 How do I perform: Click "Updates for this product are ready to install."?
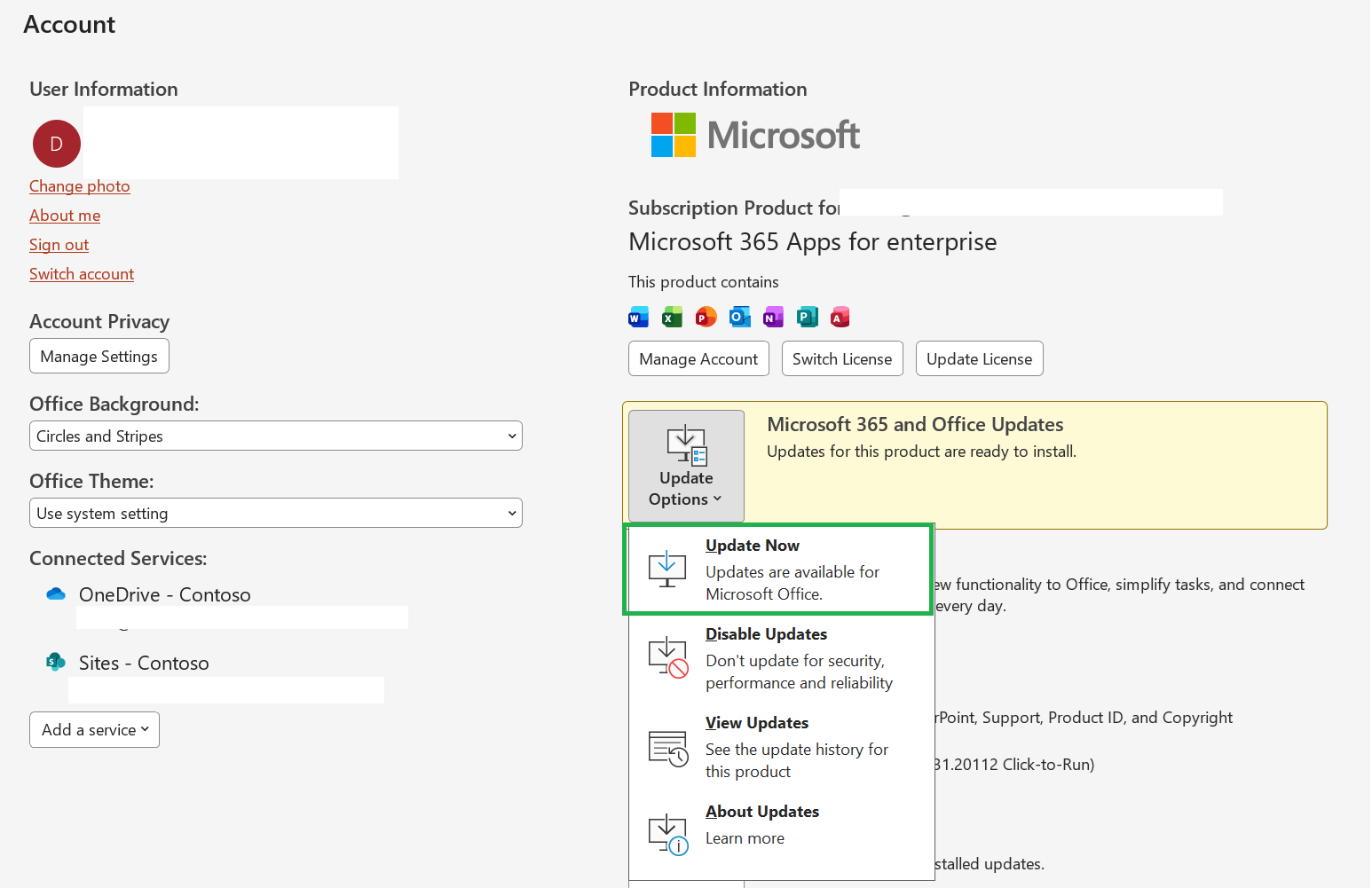tap(921, 452)
